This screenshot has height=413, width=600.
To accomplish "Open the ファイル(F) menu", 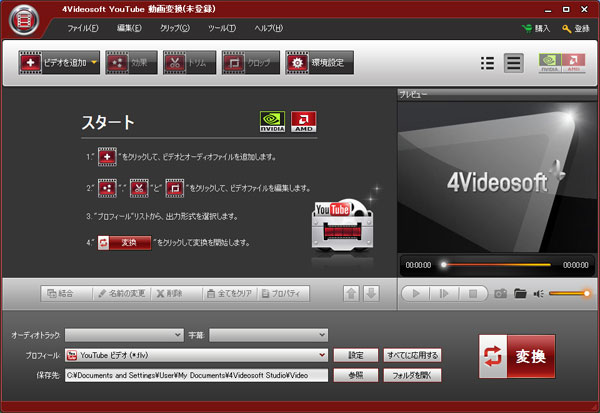I will pos(83,28).
